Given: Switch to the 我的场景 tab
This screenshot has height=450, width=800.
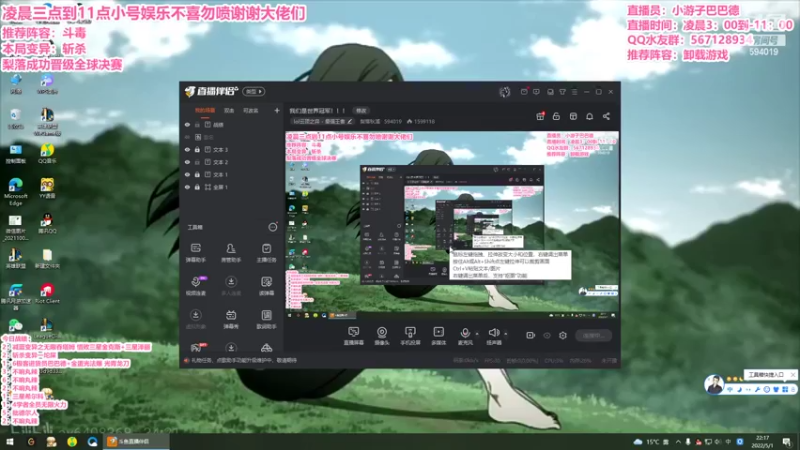Looking at the screenshot, I should (x=205, y=110).
